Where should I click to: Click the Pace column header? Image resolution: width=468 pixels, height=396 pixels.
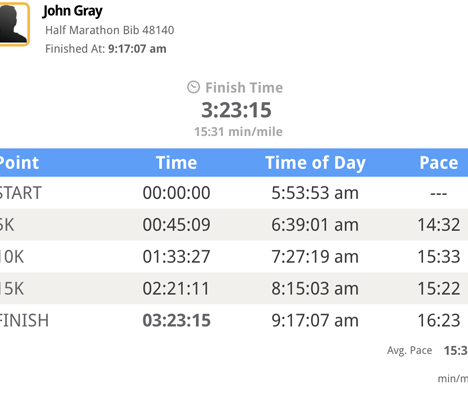click(439, 163)
